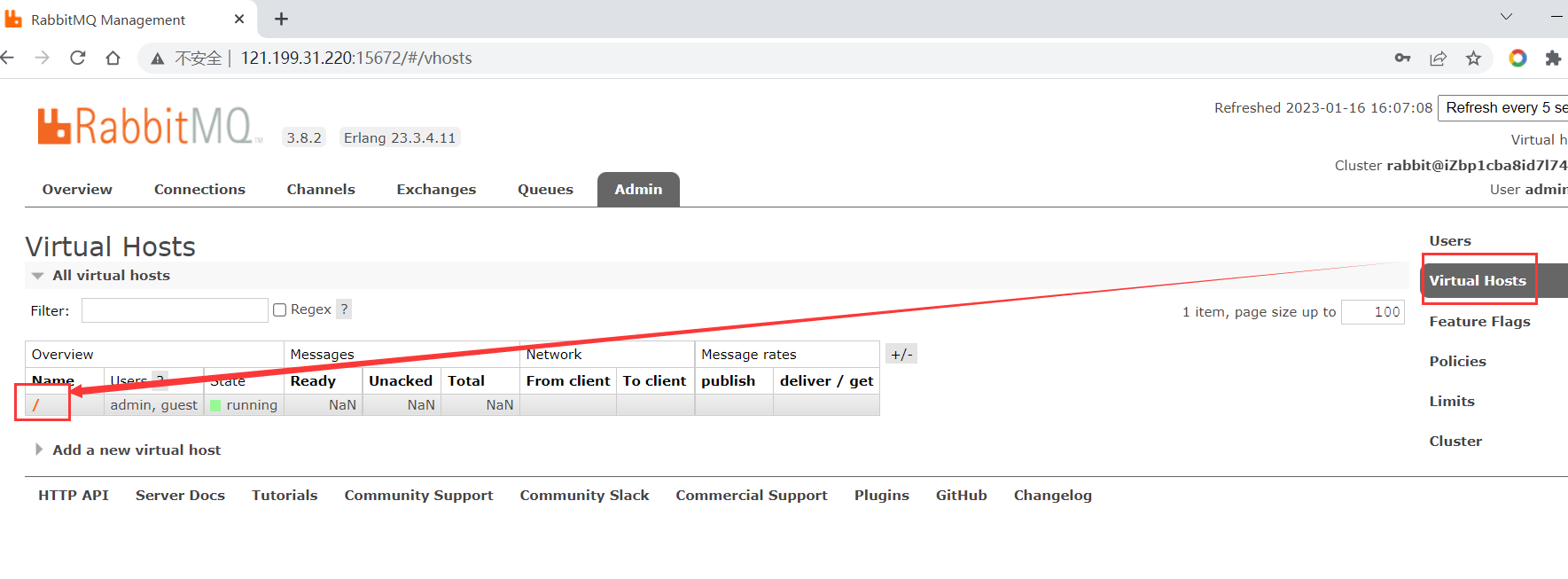The image size is (1568, 579).
Task: Open the Community Slack footer link
Action: pos(584,495)
